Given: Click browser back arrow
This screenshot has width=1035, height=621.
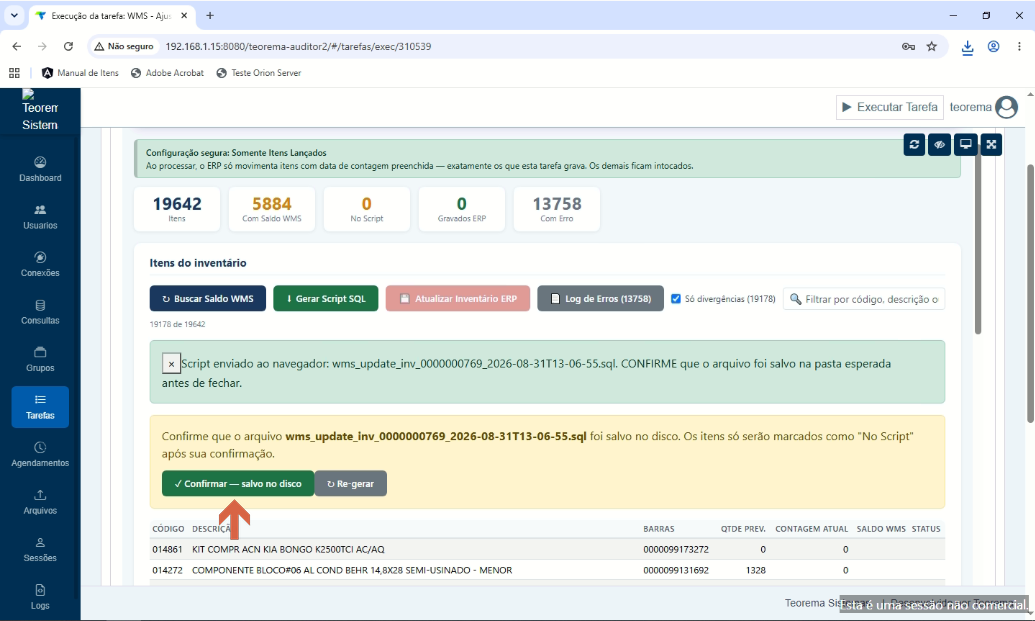Looking at the screenshot, I should pos(17,46).
